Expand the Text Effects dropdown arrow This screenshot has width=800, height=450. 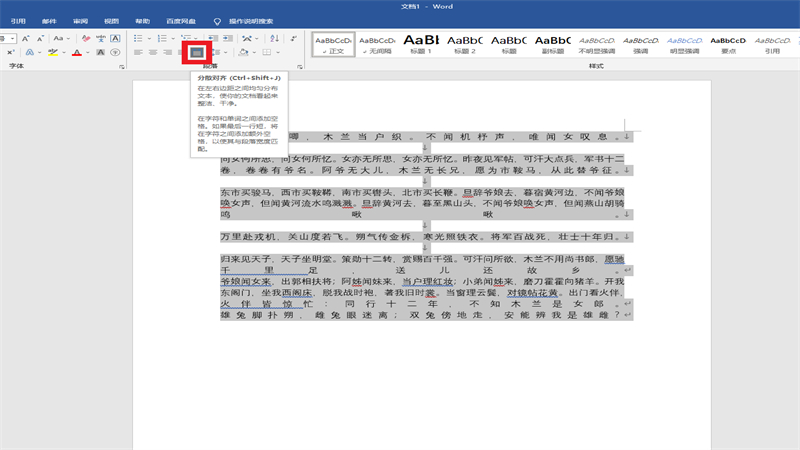pyautogui.click(x=40, y=53)
